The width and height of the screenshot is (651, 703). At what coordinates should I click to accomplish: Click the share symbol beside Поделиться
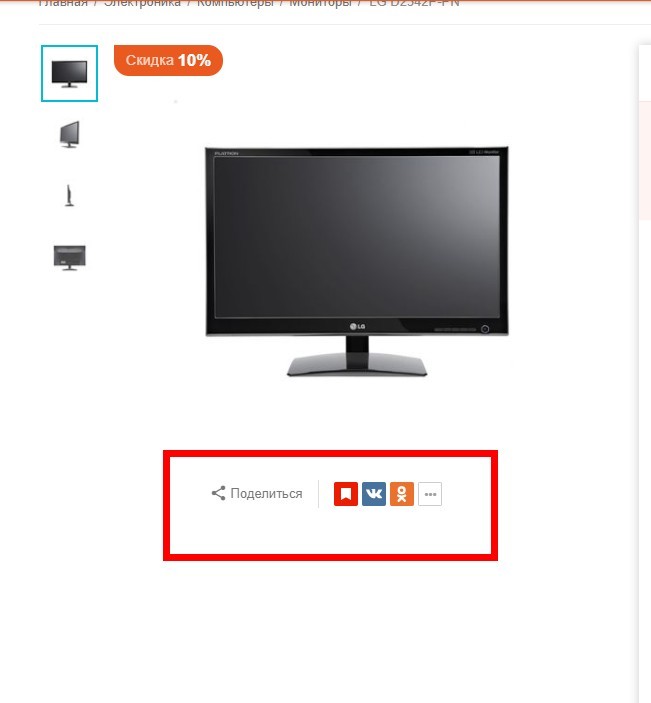[218, 493]
